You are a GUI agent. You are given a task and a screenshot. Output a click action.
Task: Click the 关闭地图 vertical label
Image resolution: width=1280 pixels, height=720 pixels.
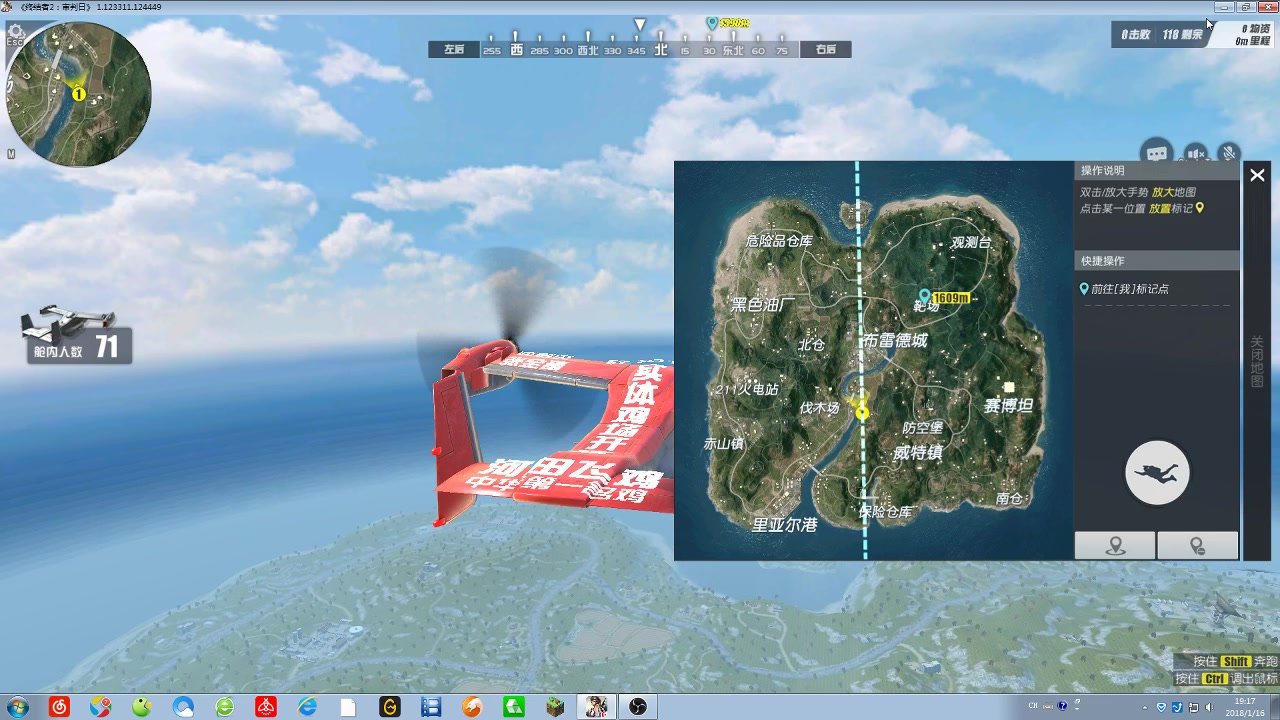pos(1257,362)
